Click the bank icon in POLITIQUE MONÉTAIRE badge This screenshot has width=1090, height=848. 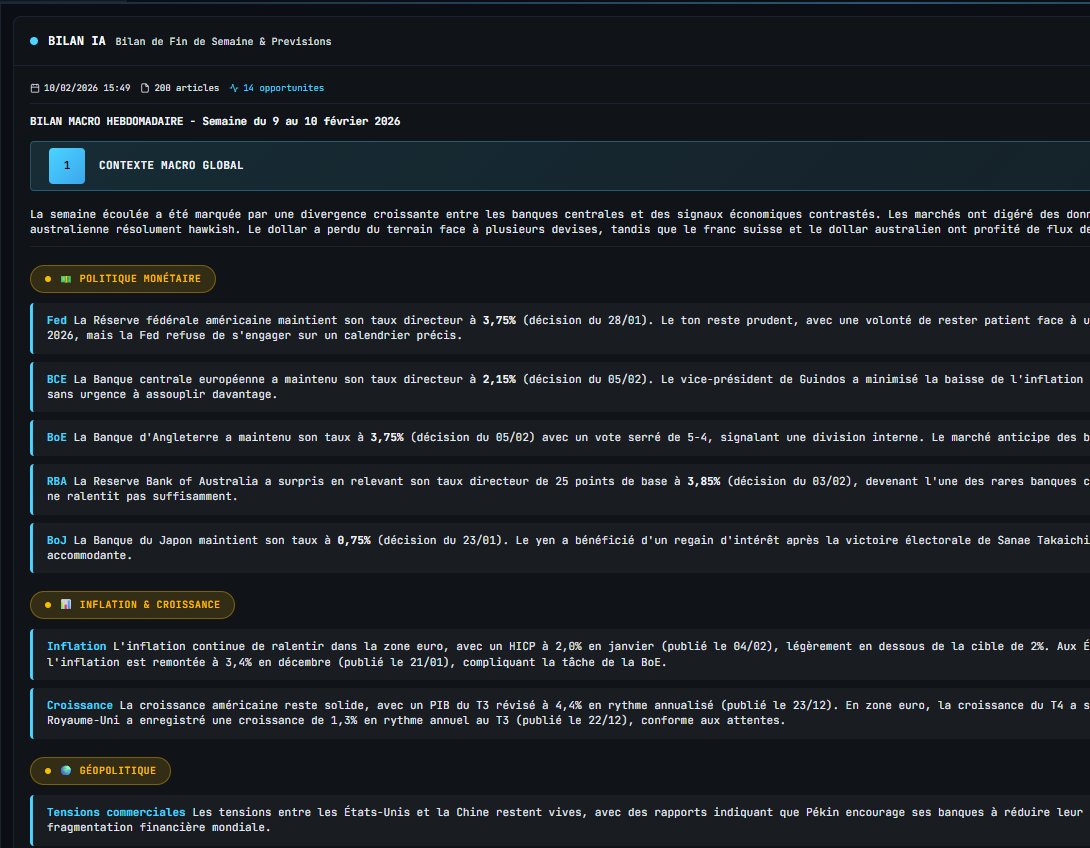pos(66,279)
